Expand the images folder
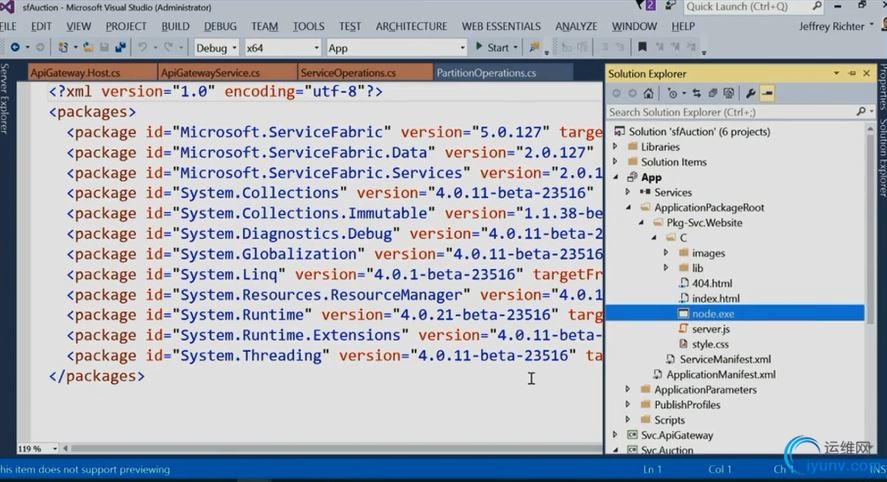The height and width of the screenshot is (482, 887). click(666, 253)
